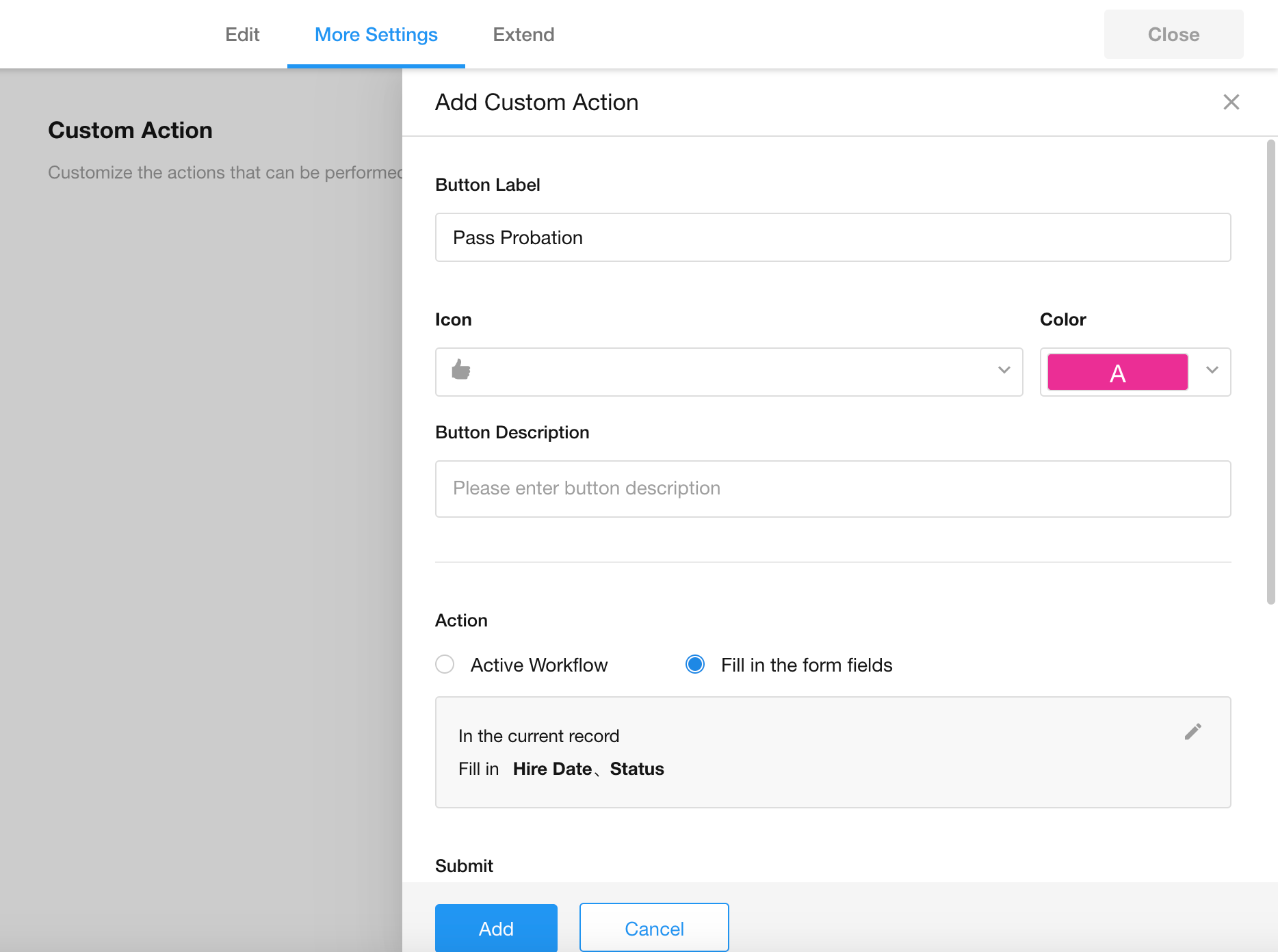Click the Cancel button

point(653,928)
